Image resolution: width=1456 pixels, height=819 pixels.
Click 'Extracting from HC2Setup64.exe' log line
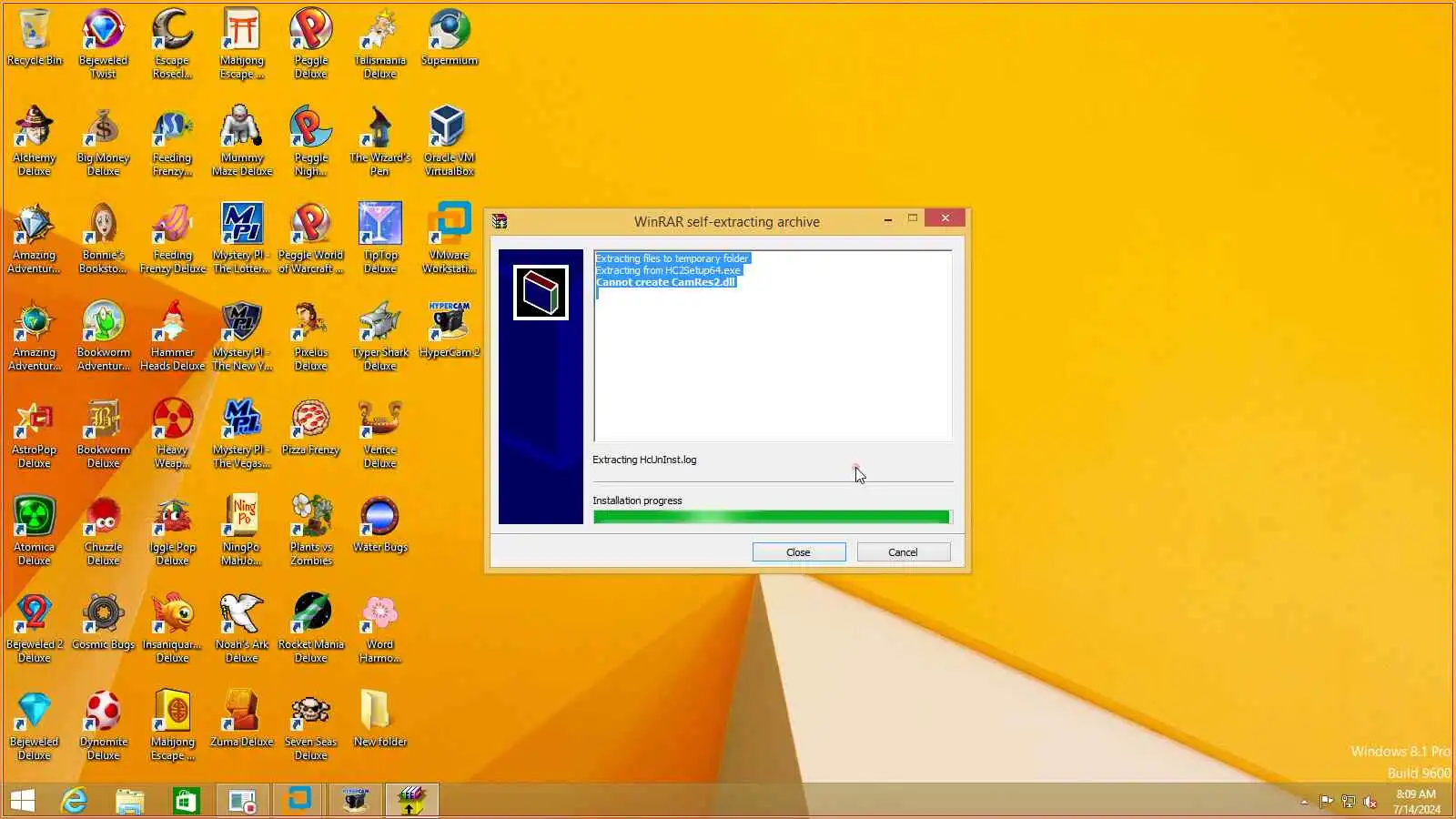668,270
